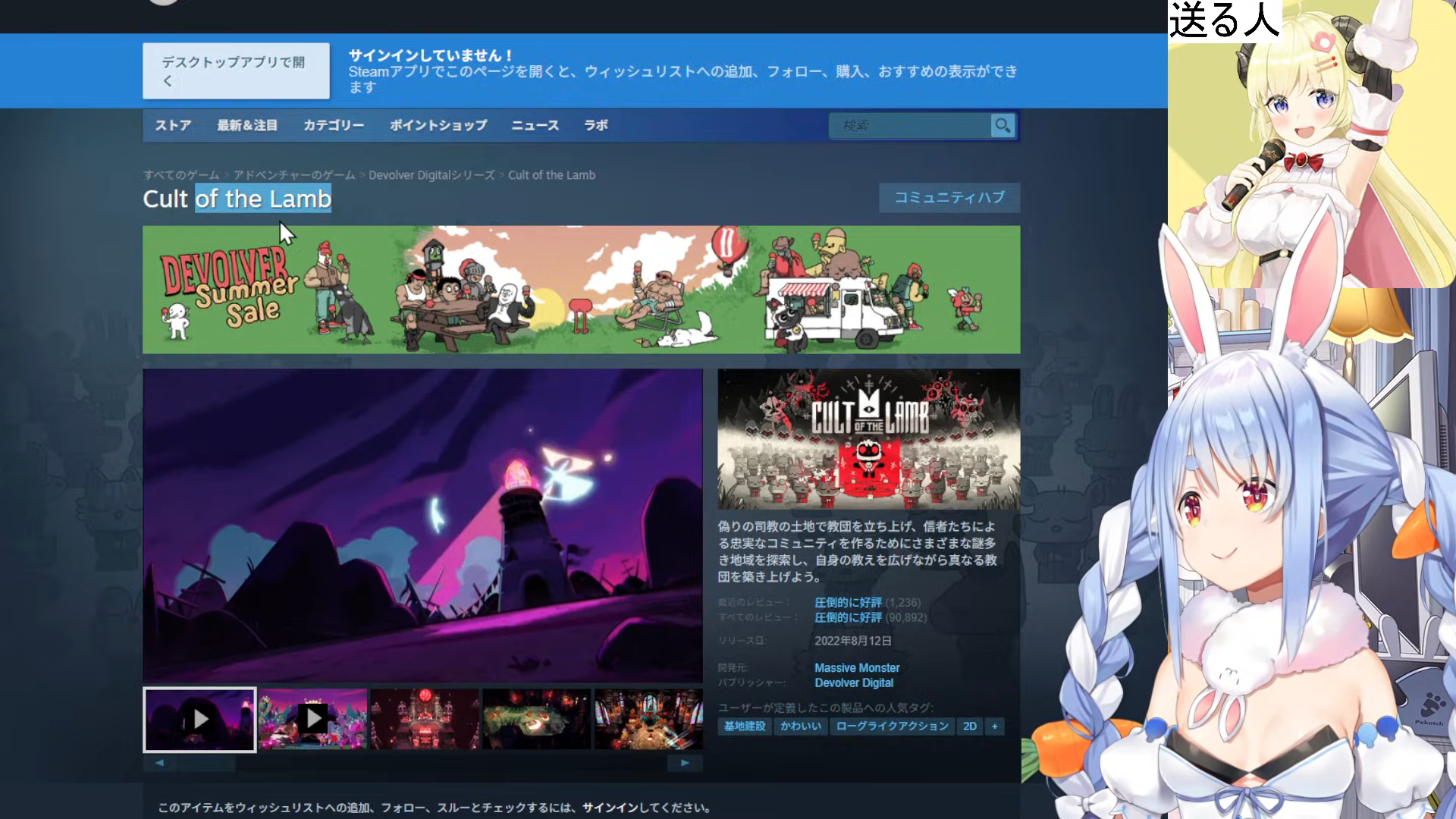Click the 基地建設 tag

745,726
